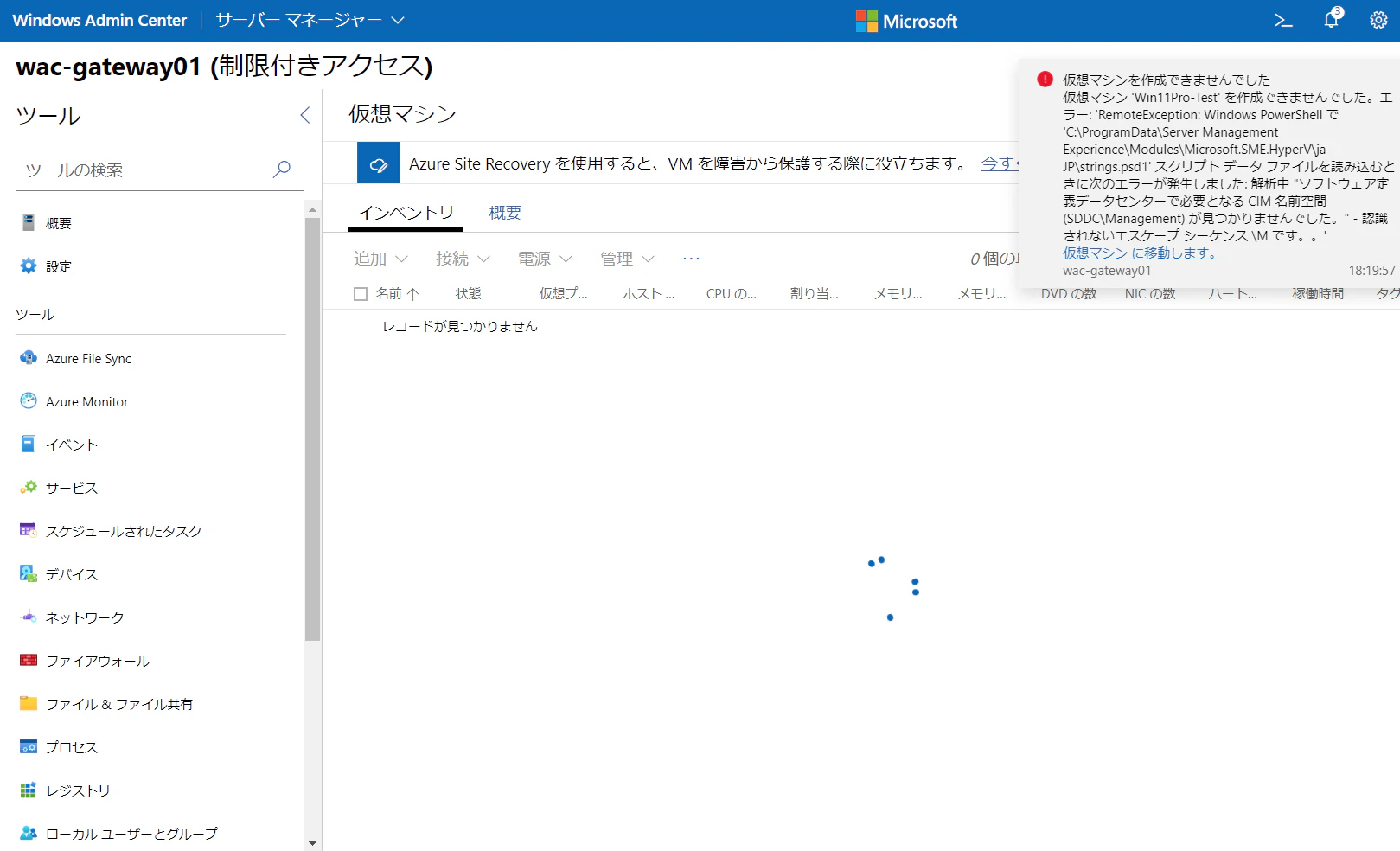Image resolution: width=1400 pixels, height=851 pixels.
Task: Open the settings gear
Action: click(x=1378, y=21)
